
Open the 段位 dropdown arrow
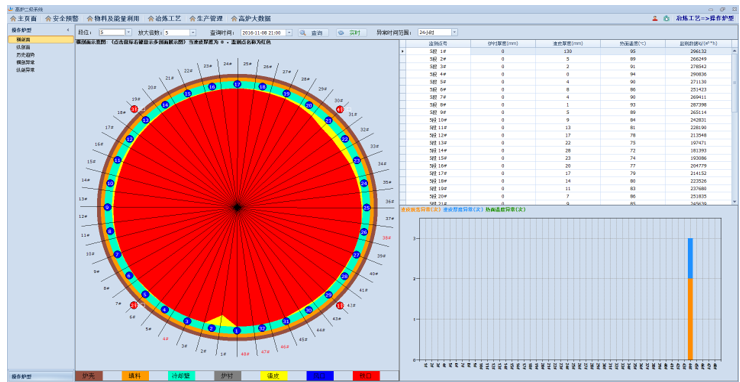128,33
